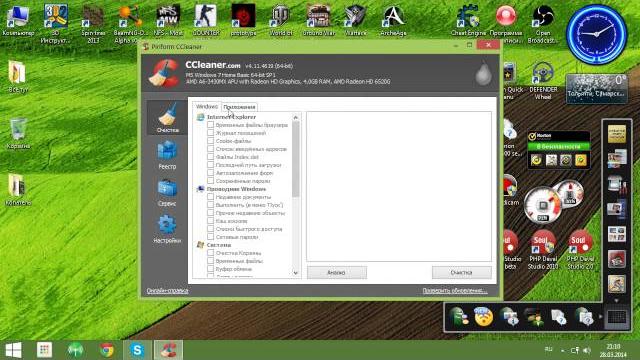
Task: Click sleepy emoji icon in bottom dock
Action: 483,317
